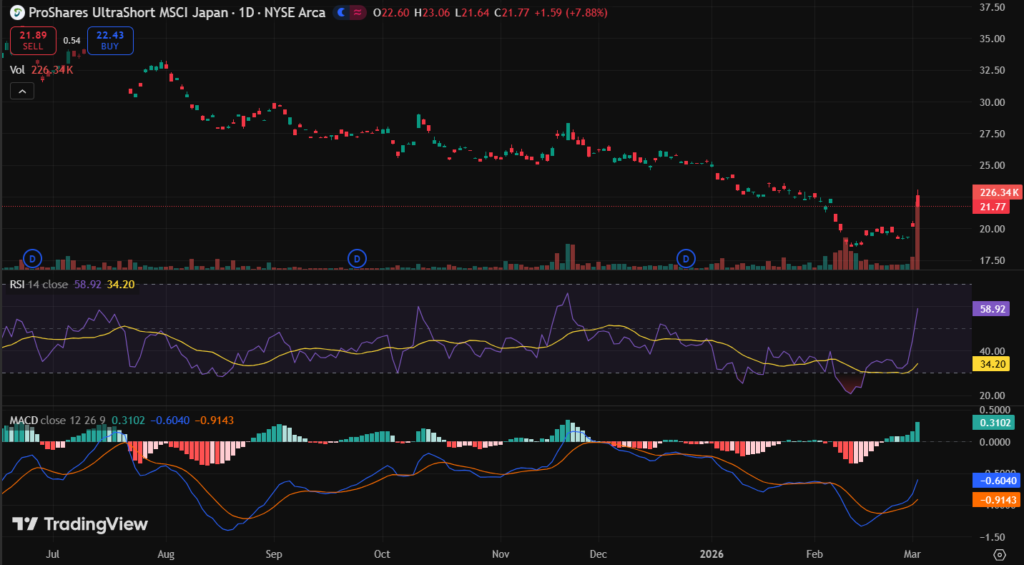The width and height of the screenshot is (1024, 565).
Task: Open the dividend marker near July
Action: coord(32,258)
